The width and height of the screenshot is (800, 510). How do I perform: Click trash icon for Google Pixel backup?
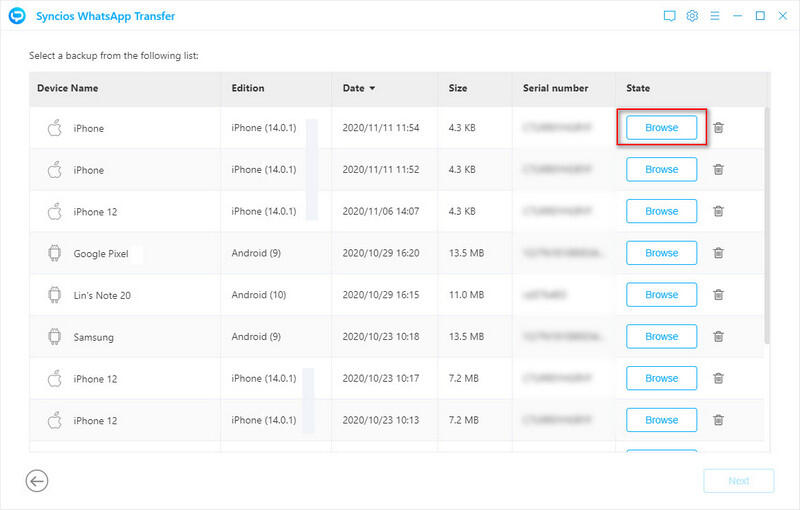[x=718, y=253]
